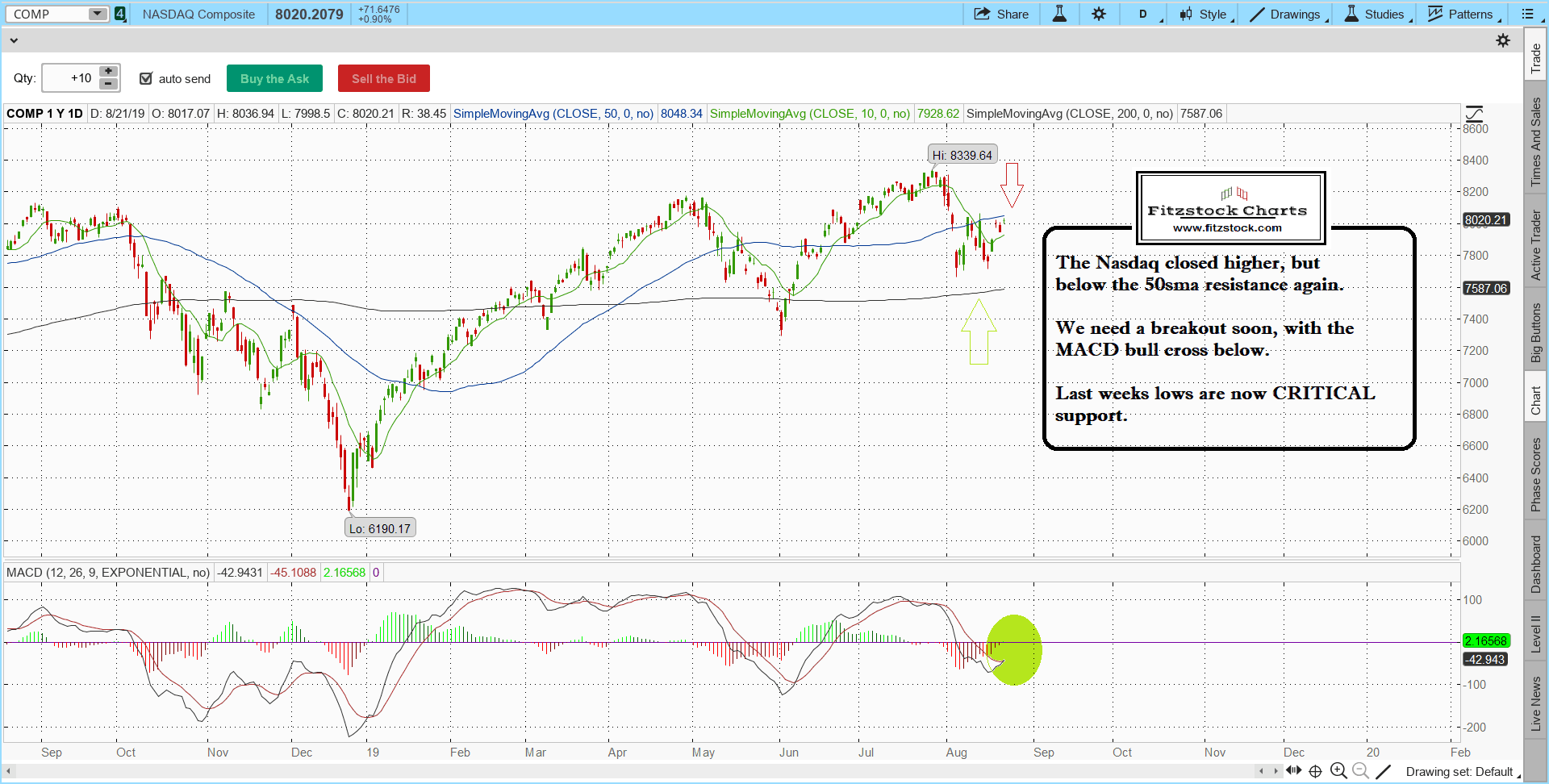Toggle the auto send checkbox

(x=146, y=78)
